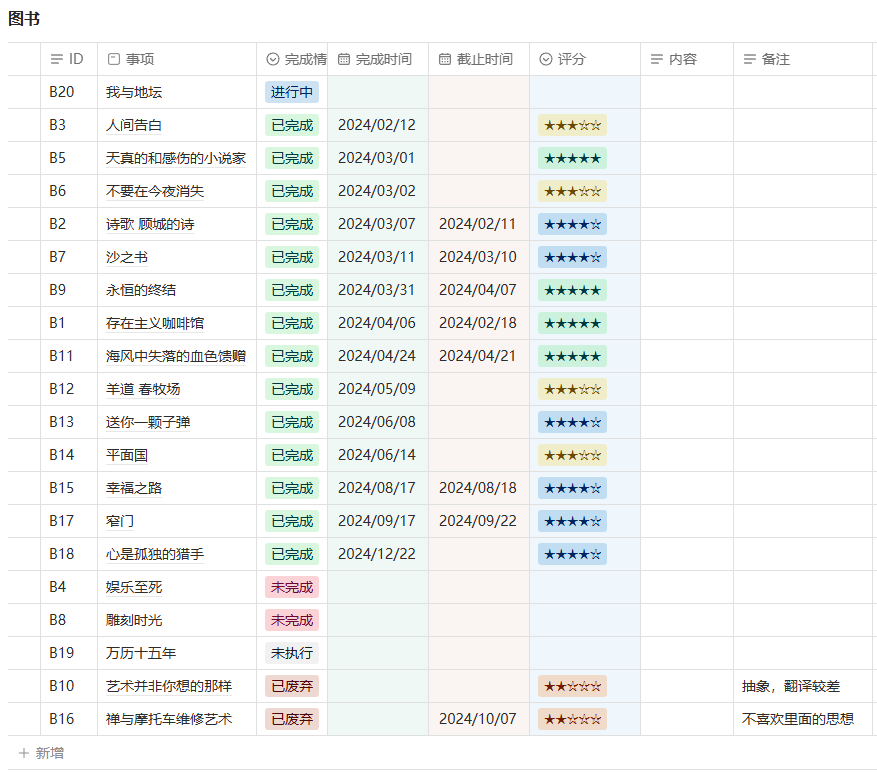Viewport: 877px width, 773px height.
Task: Click the calendar icon in 截止时间 header
Action: 445,60
